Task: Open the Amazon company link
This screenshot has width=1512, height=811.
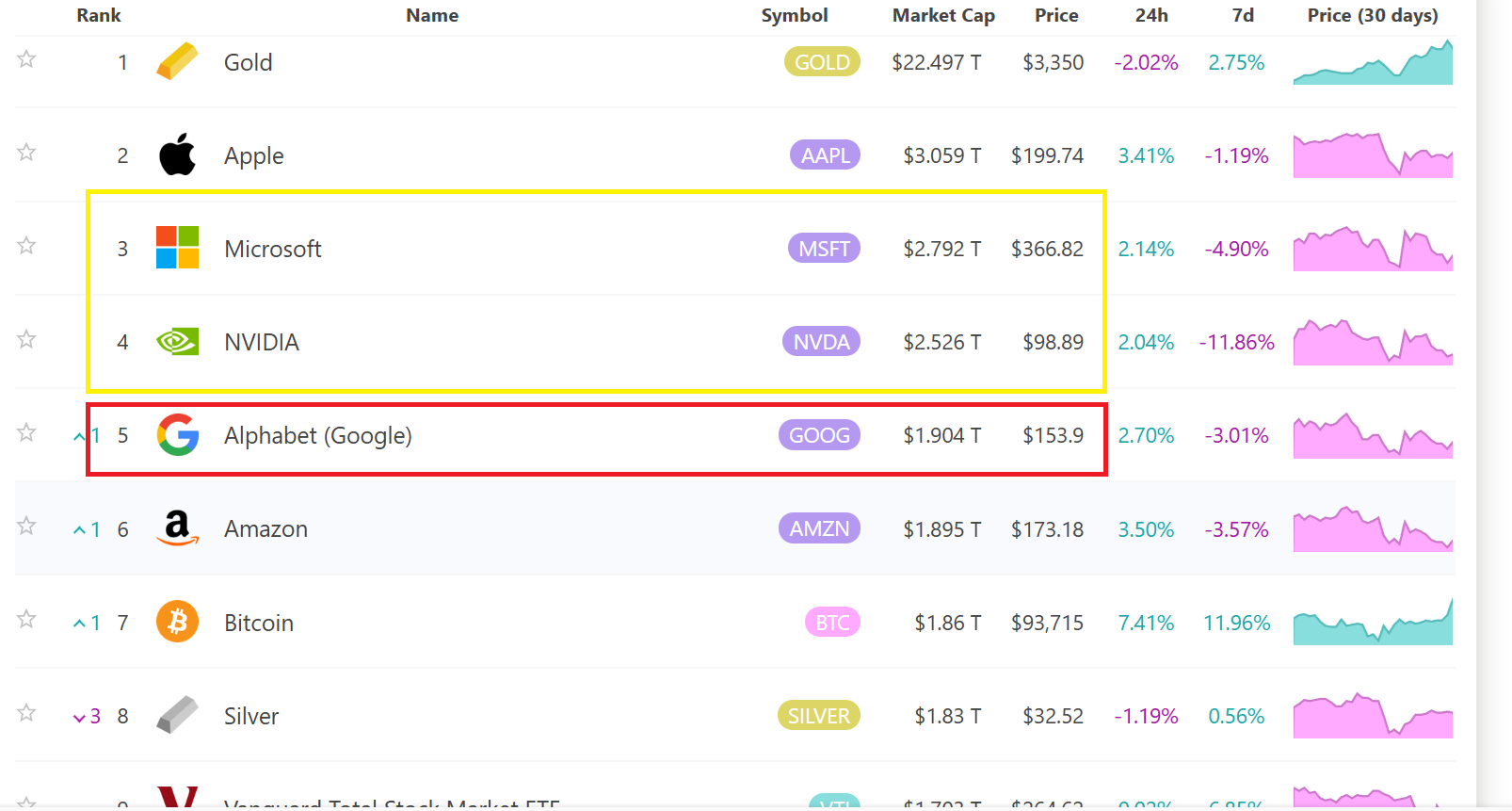Action: pyautogui.click(x=265, y=529)
